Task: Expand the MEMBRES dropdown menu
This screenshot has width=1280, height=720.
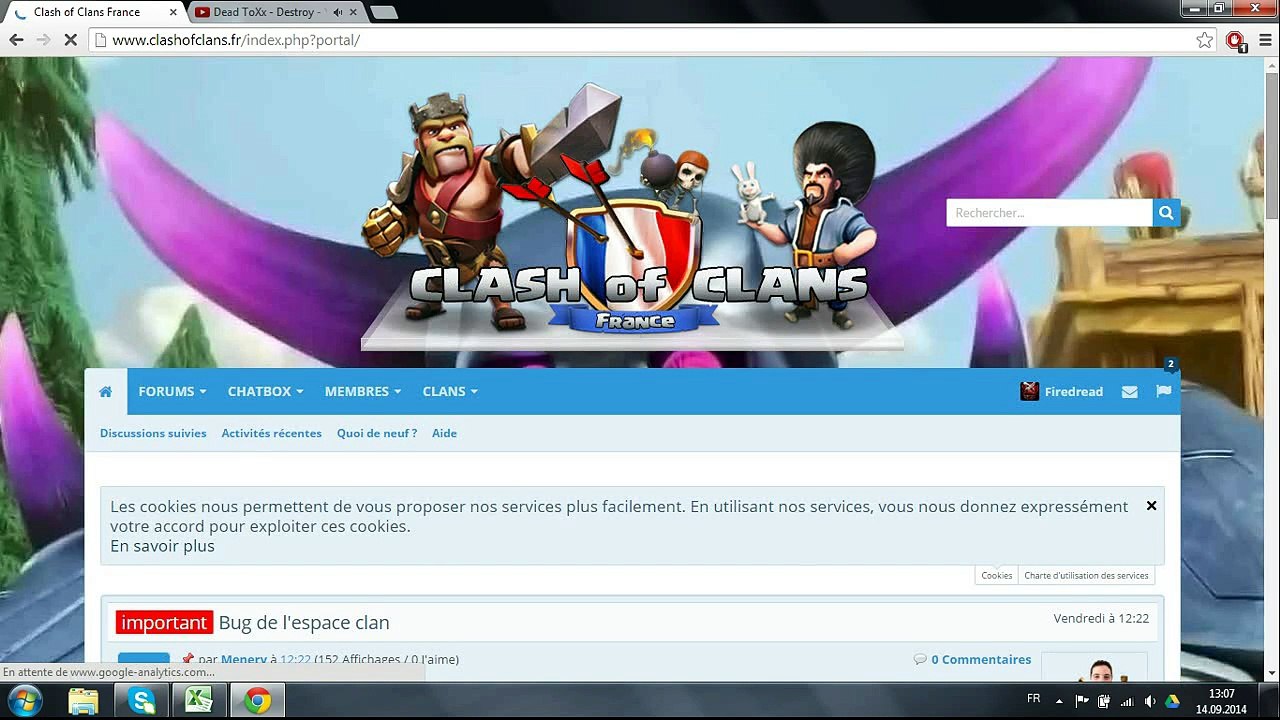Action: tap(363, 391)
